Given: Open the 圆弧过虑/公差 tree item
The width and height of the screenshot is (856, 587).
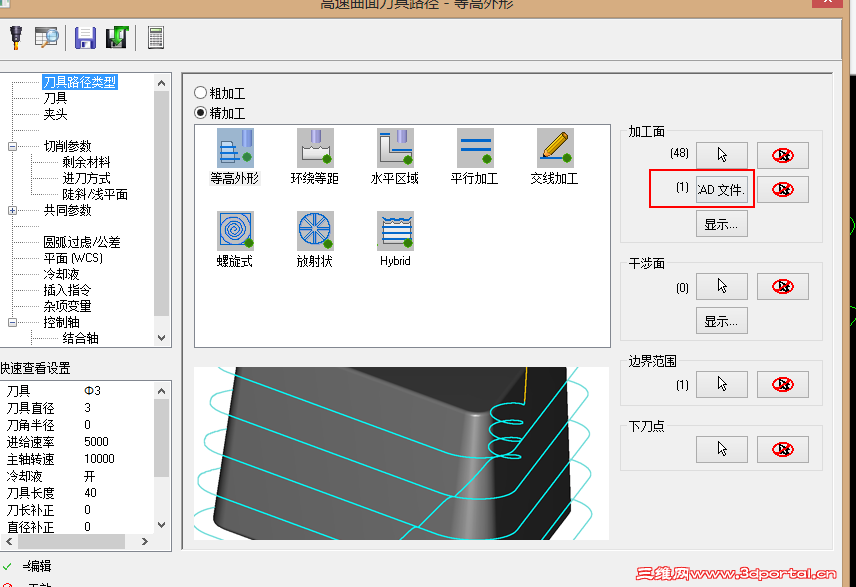Looking at the screenshot, I should [x=82, y=242].
